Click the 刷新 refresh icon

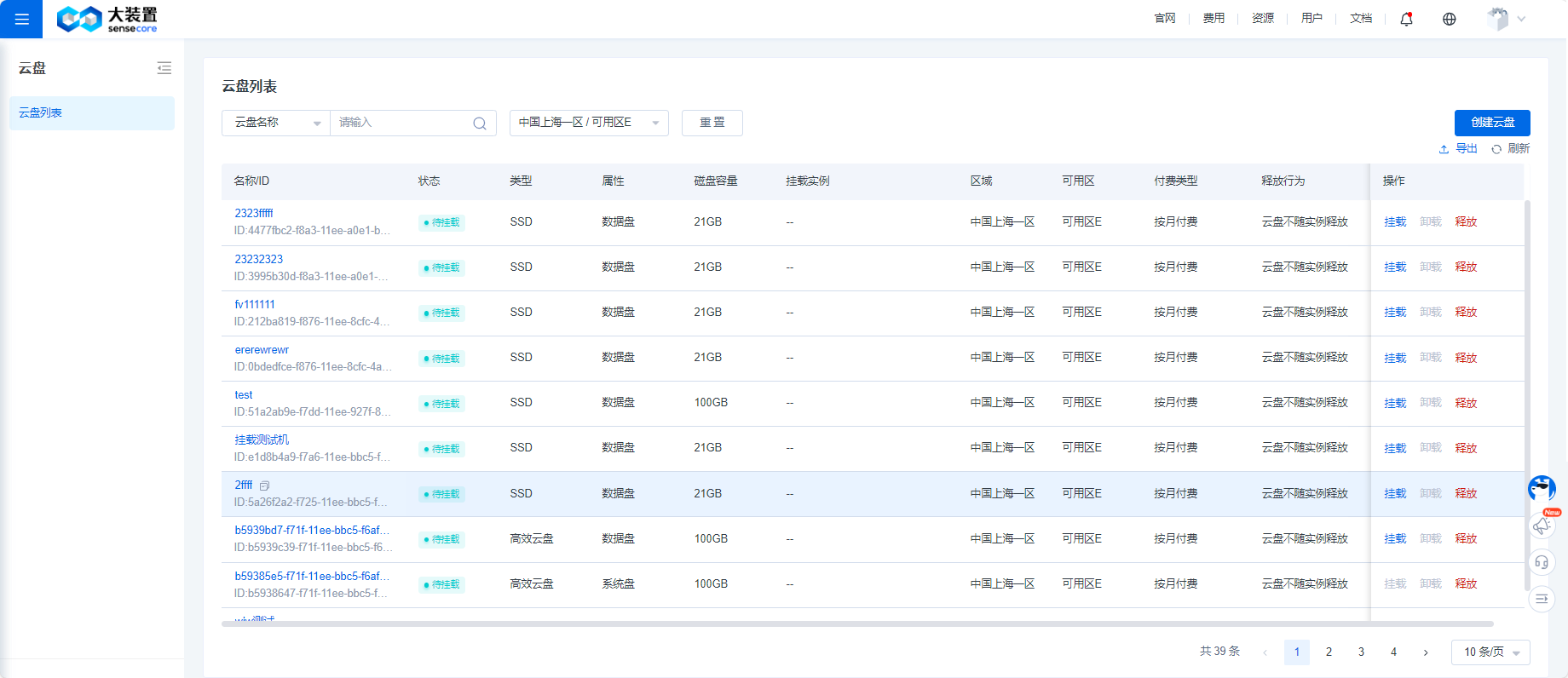pyautogui.click(x=1496, y=149)
